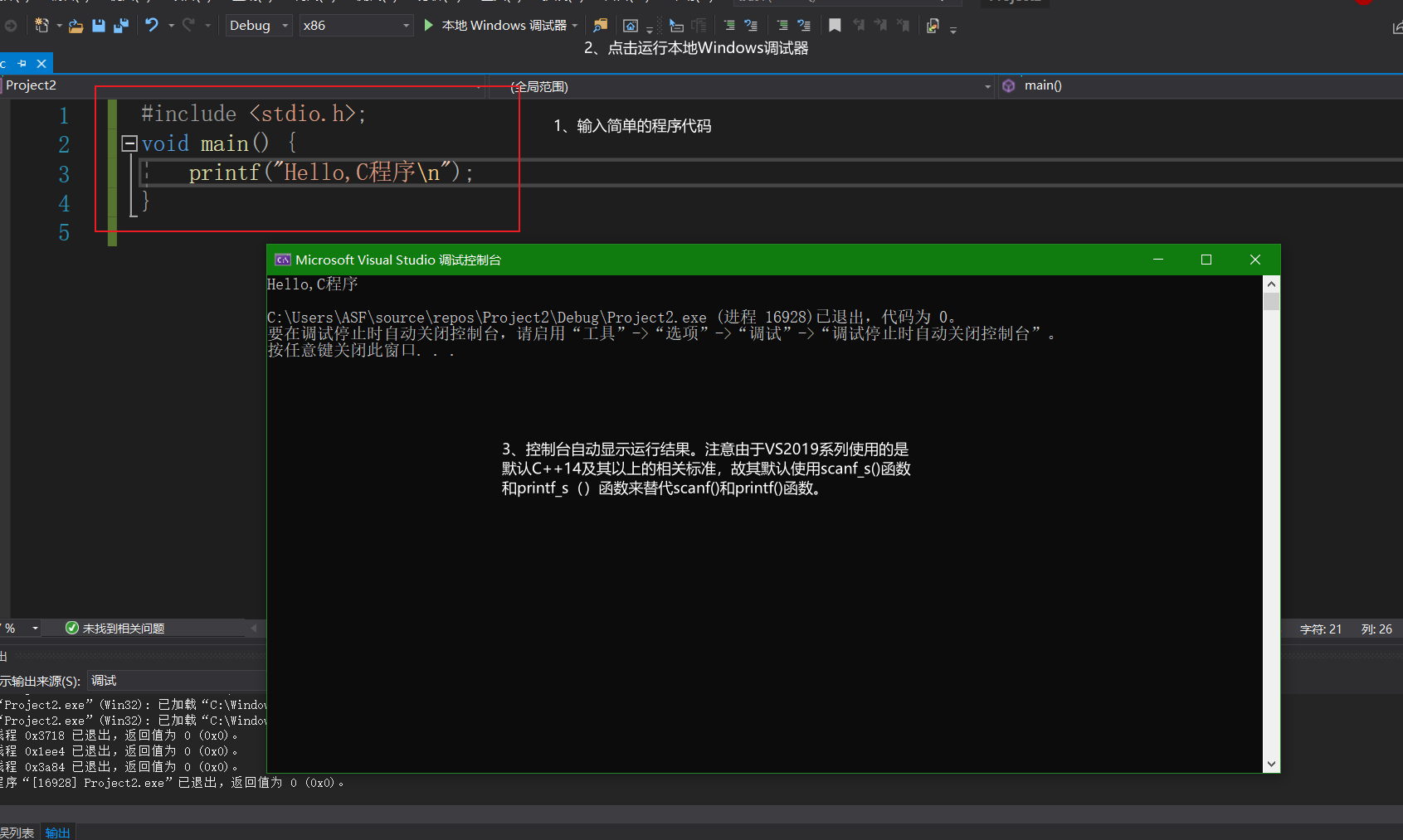
Task: Click the new item icon in toolbar
Action: (x=41, y=26)
